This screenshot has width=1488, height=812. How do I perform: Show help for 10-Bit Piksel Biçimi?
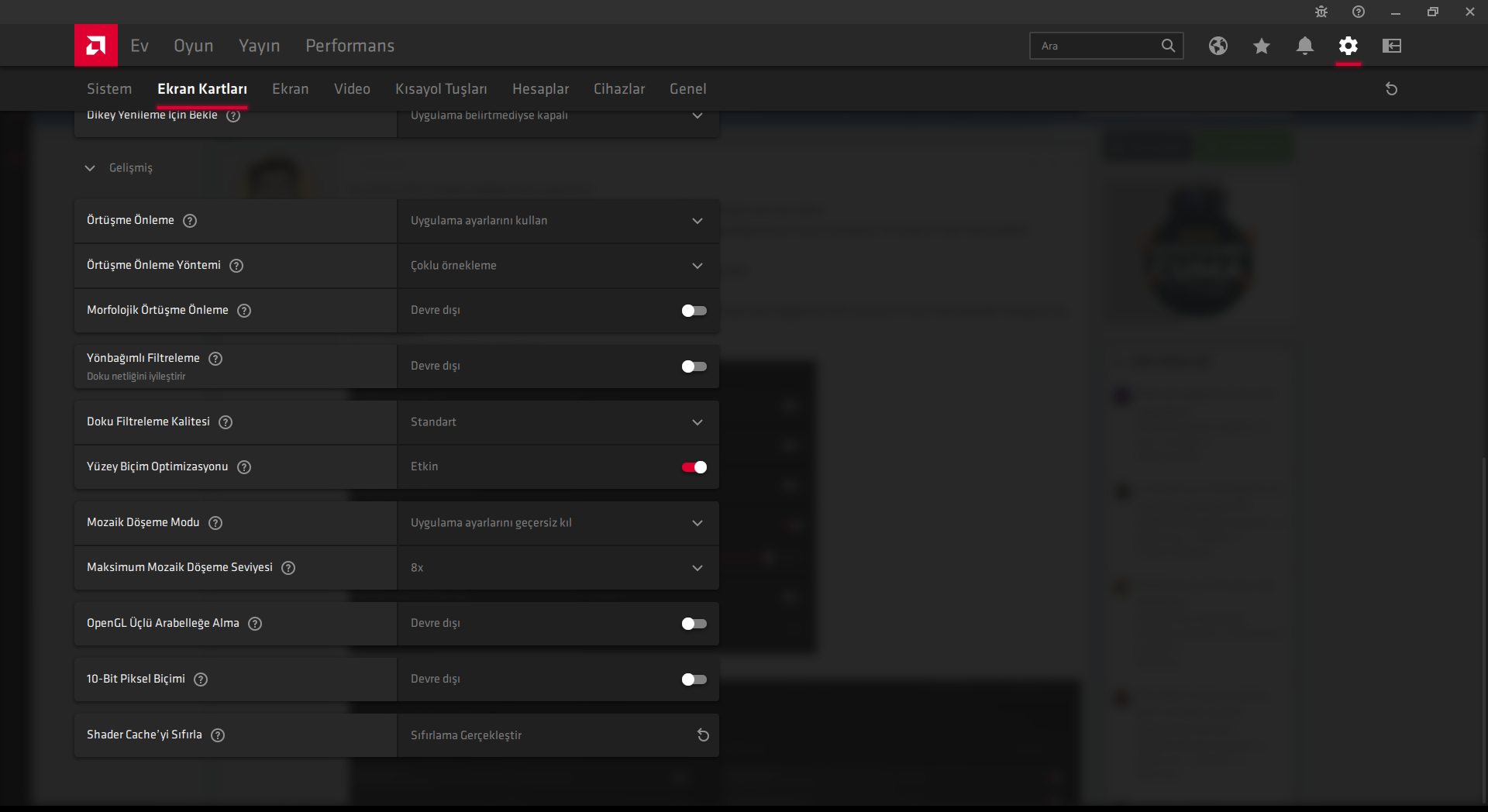click(201, 680)
